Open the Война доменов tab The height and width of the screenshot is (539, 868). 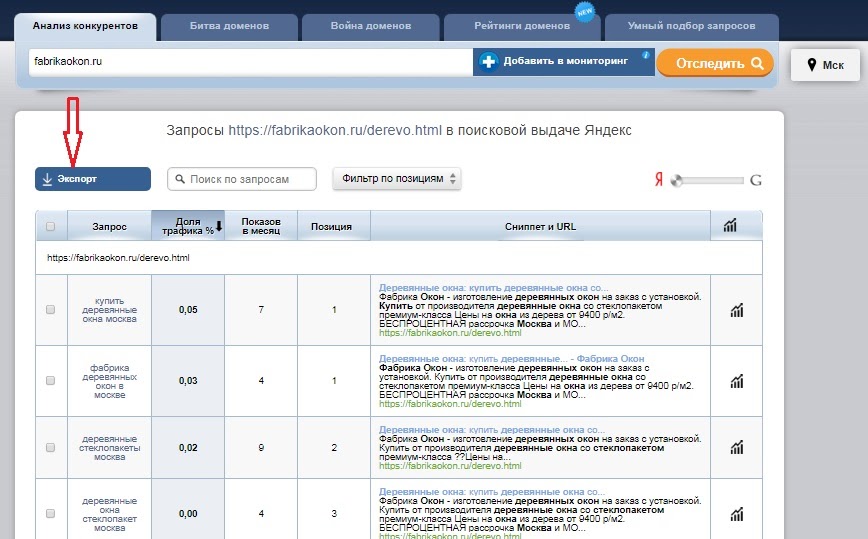(x=371, y=27)
